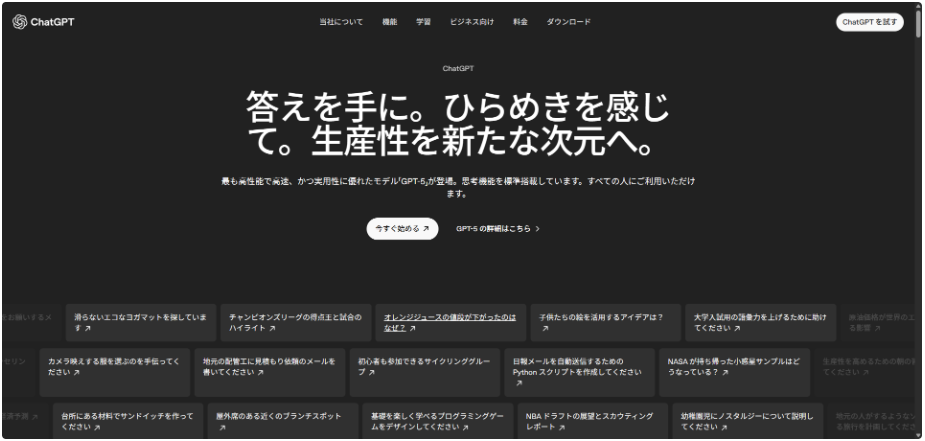Open the GPT-5 の詳細はこちら link
The height and width of the screenshot is (441, 925).
click(x=493, y=228)
